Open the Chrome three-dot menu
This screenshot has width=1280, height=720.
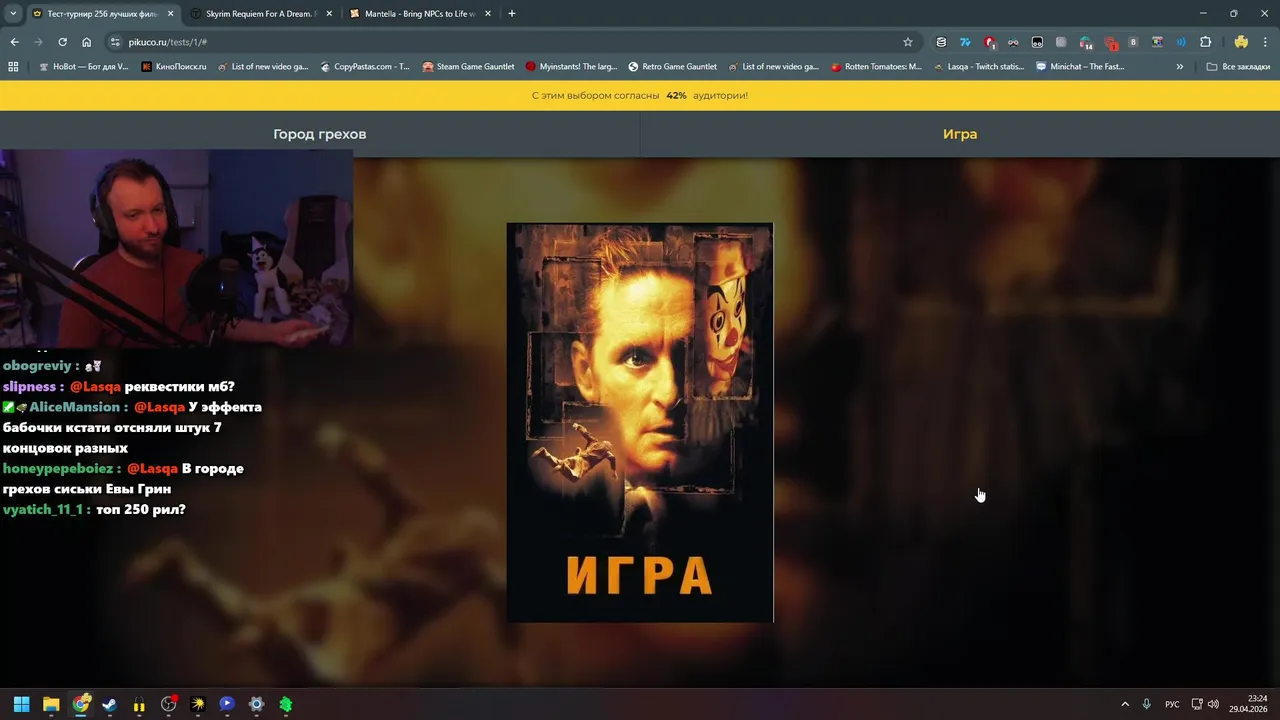point(1266,42)
